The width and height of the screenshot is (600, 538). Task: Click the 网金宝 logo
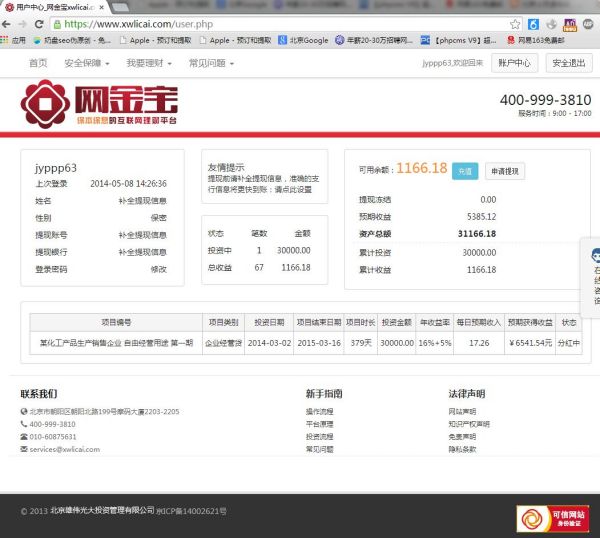99,104
